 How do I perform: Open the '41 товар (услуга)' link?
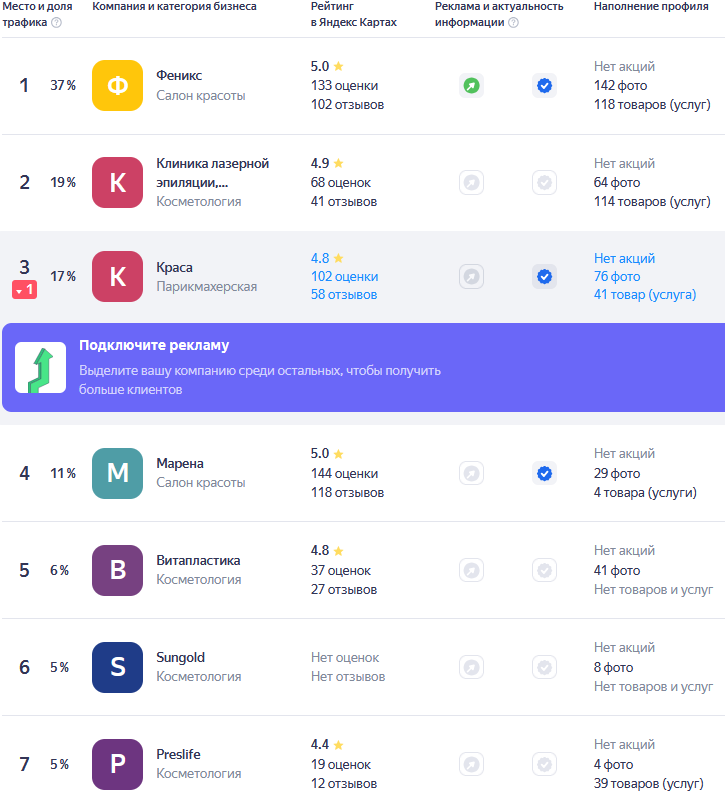(x=645, y=294)
